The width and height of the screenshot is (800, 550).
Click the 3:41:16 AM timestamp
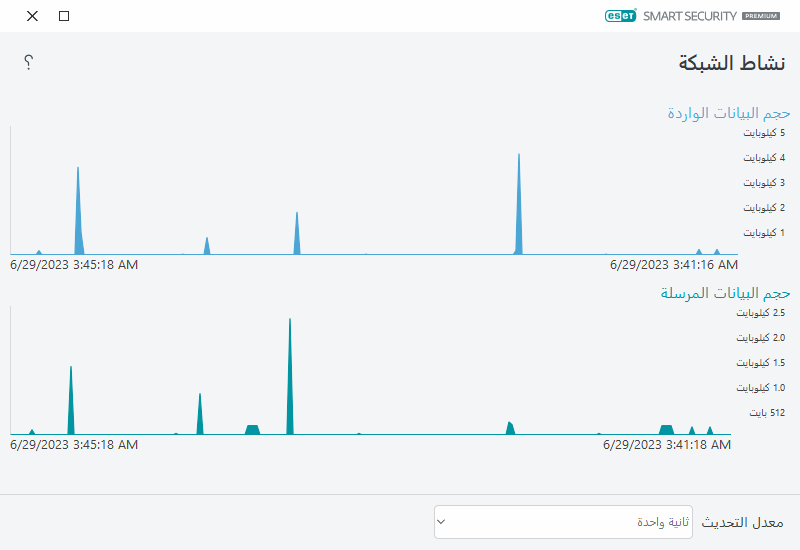(x=673, y=265)
